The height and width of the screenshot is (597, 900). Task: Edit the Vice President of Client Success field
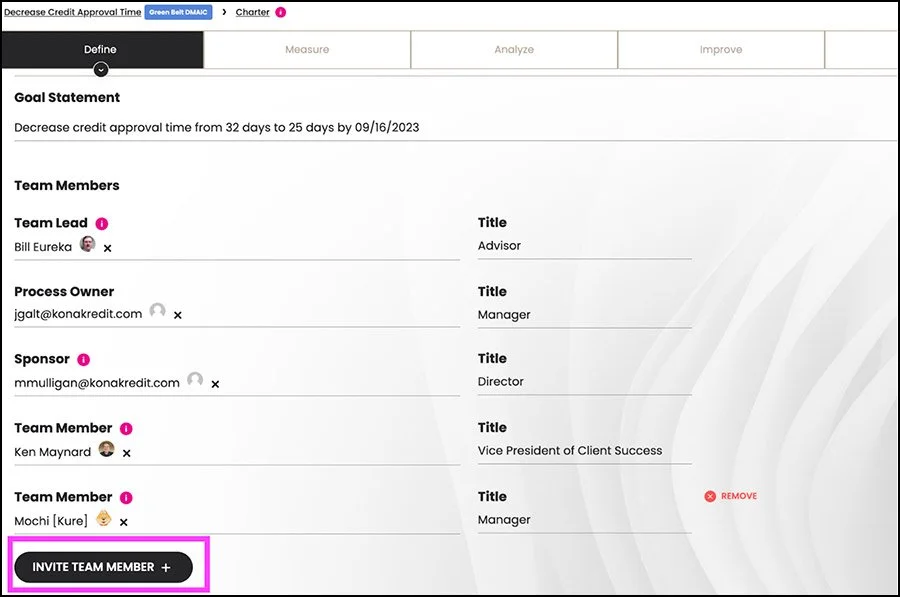point(585,451)
